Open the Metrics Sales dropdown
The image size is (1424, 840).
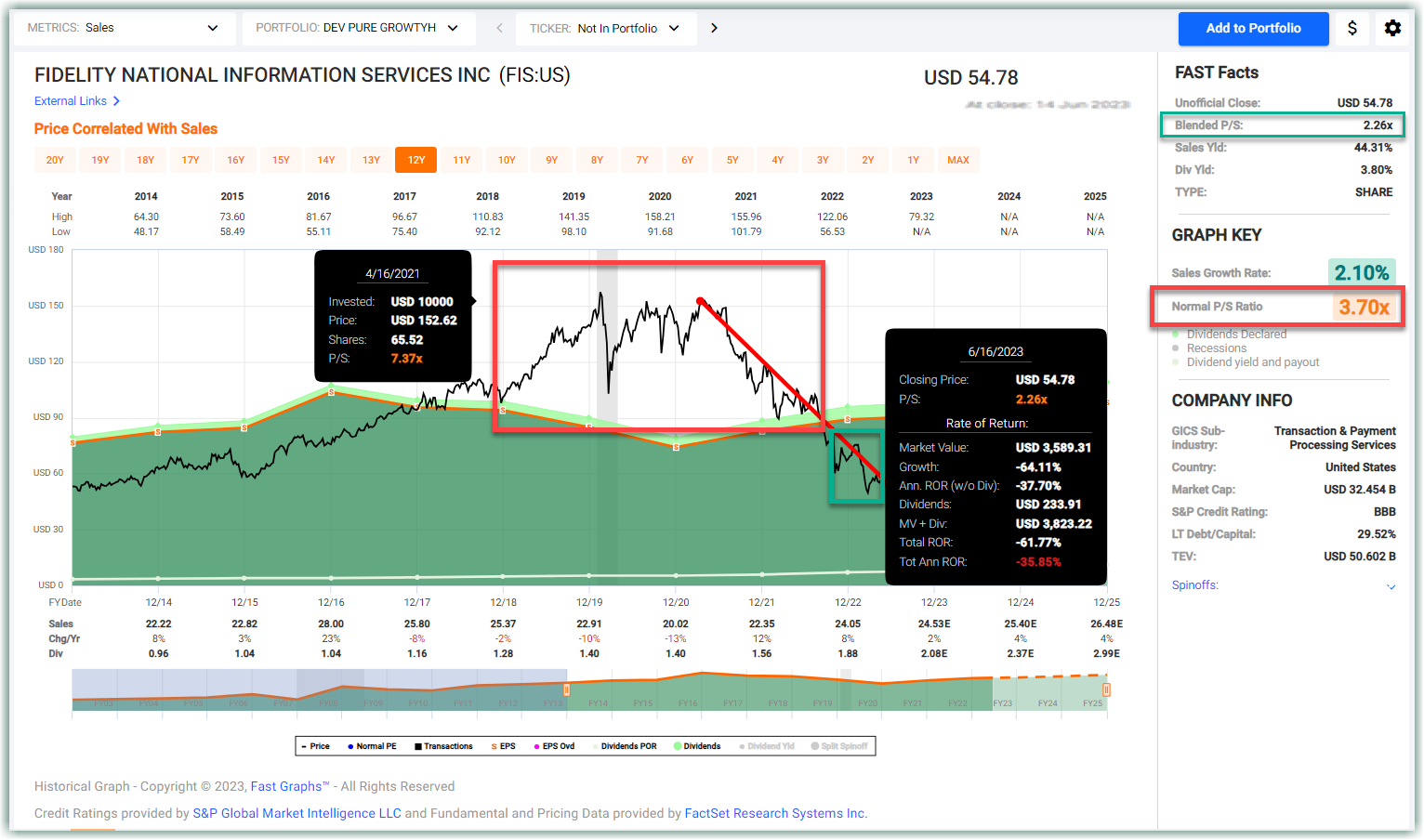point(123,28)
